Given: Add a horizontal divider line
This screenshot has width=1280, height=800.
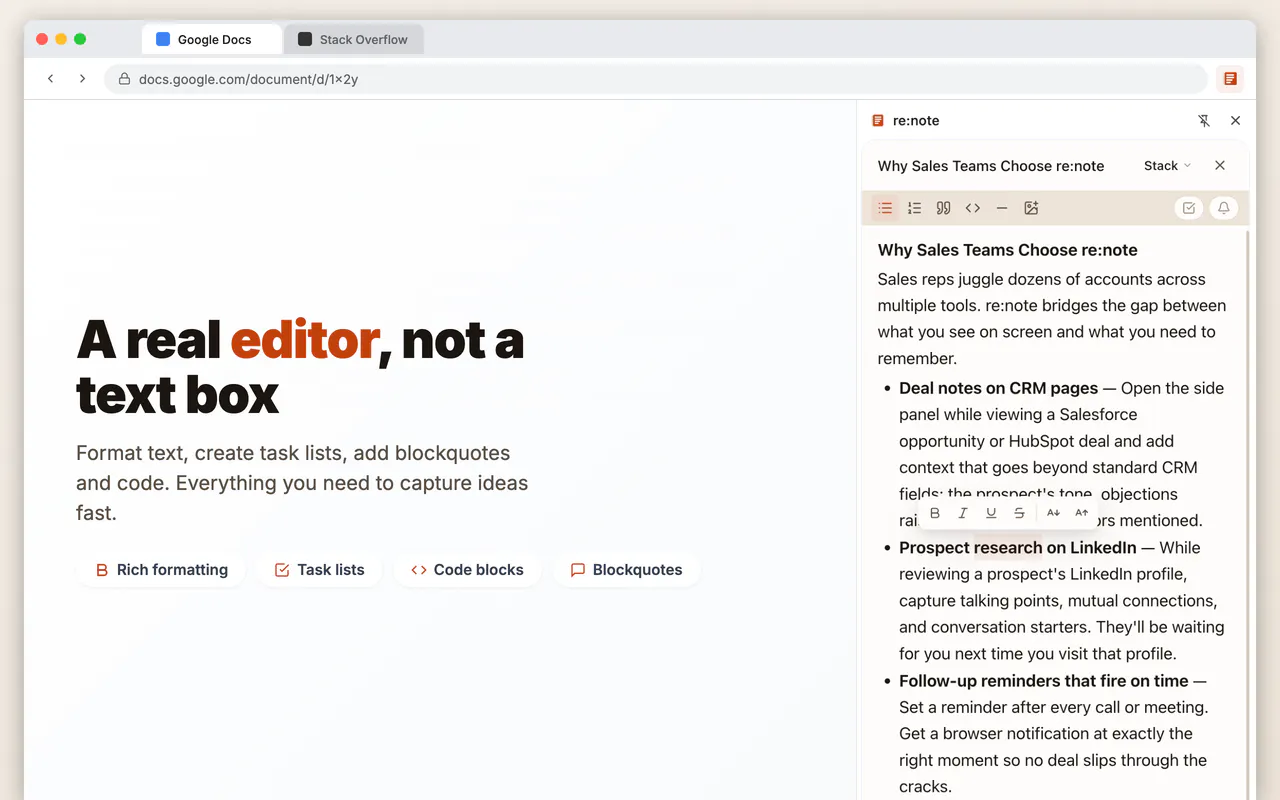Looking at the screenshot, I should click(x=1001, y=208).
